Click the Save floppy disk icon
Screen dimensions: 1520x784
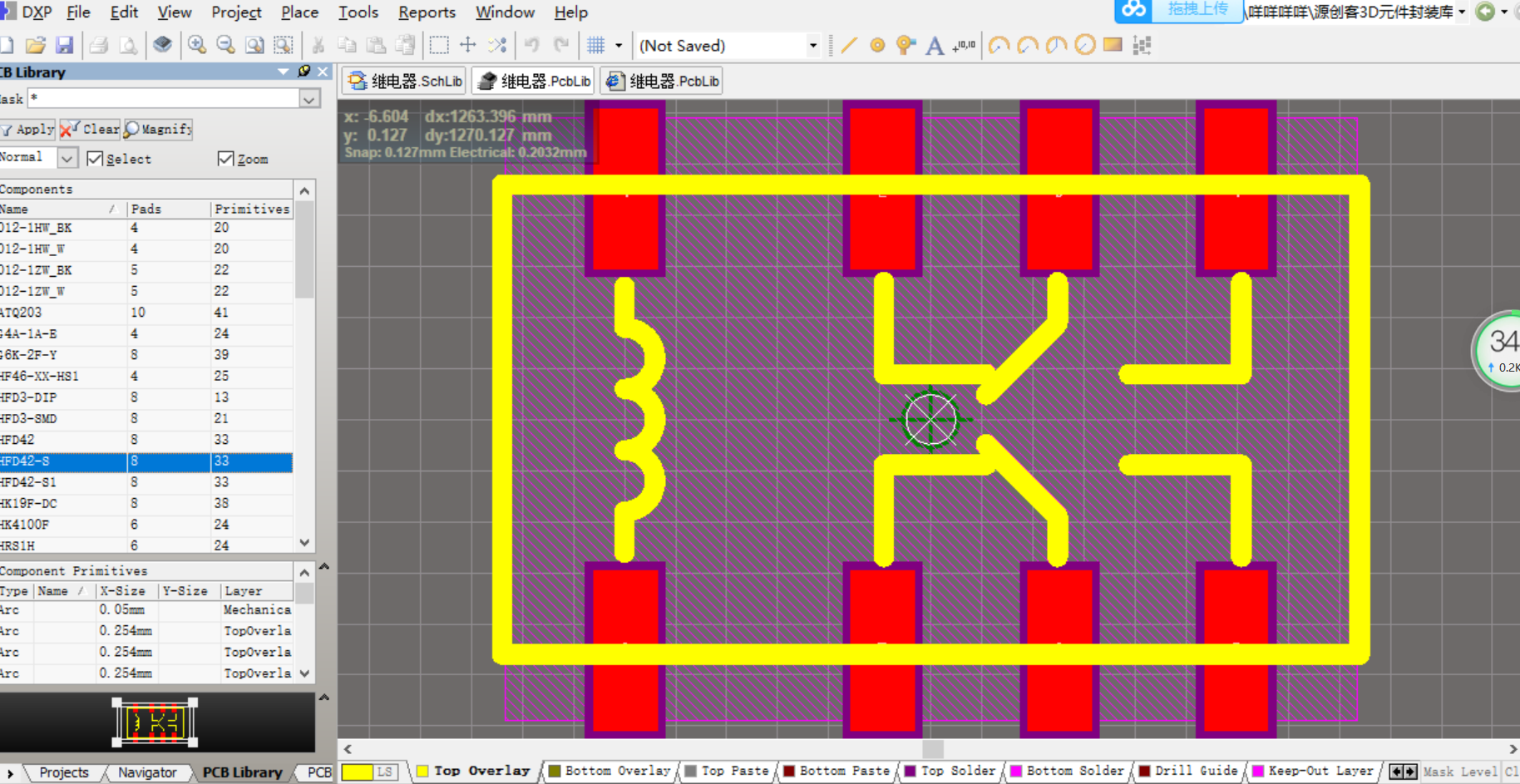(64, 45)
